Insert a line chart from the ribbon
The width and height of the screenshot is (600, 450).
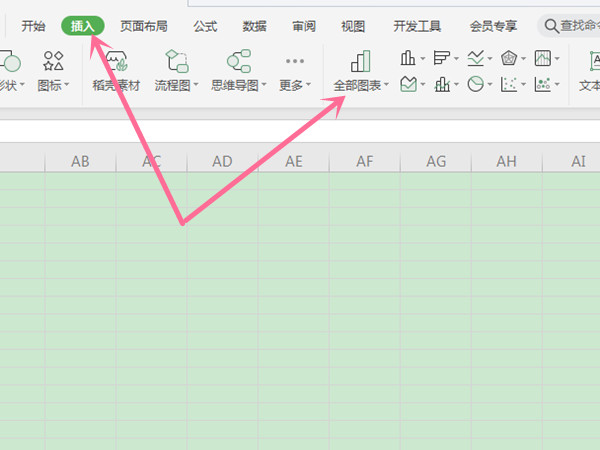pyautogui.click(x=475, y=58)
